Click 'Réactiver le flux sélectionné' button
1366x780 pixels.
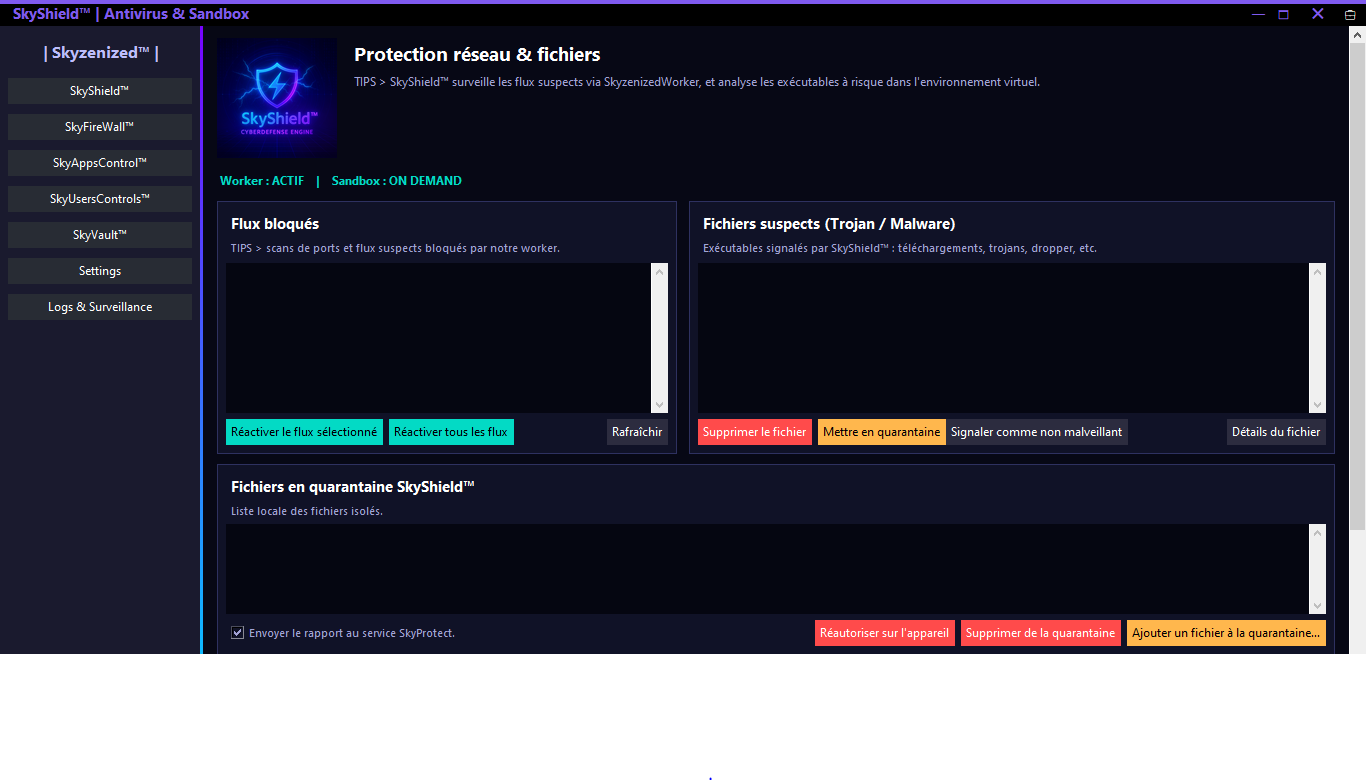tap(304, 432)
